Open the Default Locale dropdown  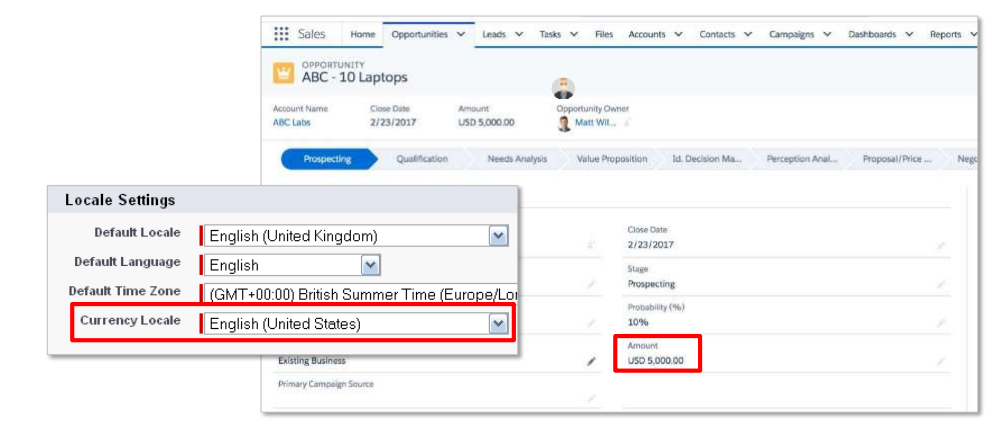498,236
